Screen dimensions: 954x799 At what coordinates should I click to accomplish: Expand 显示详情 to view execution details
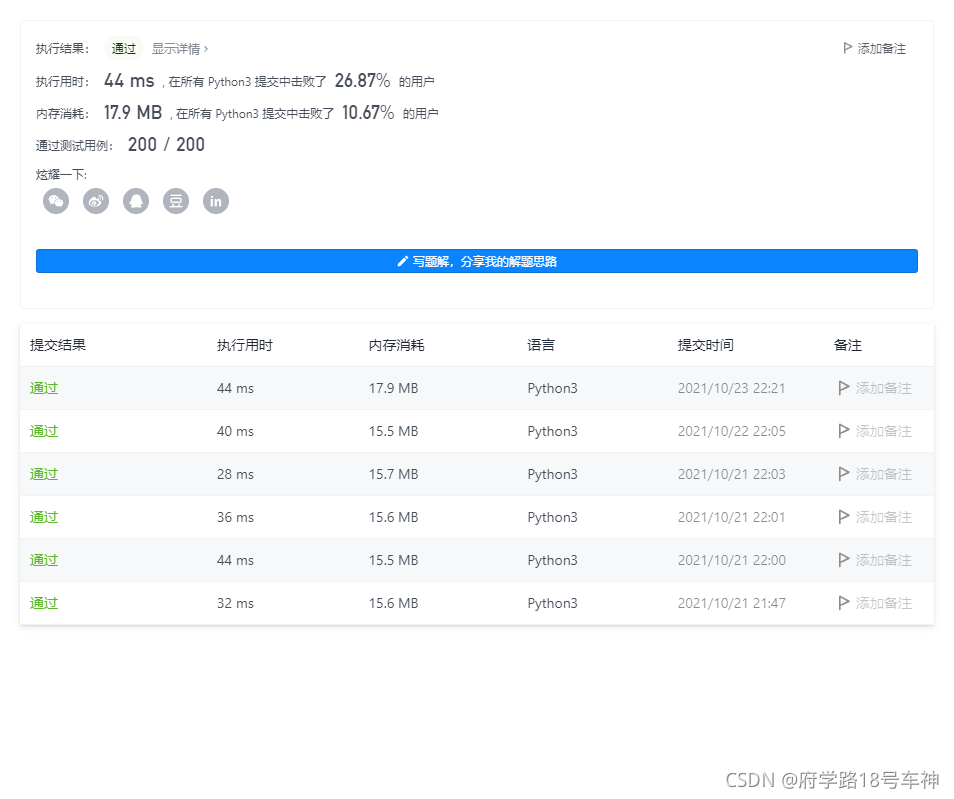(178, 48)
